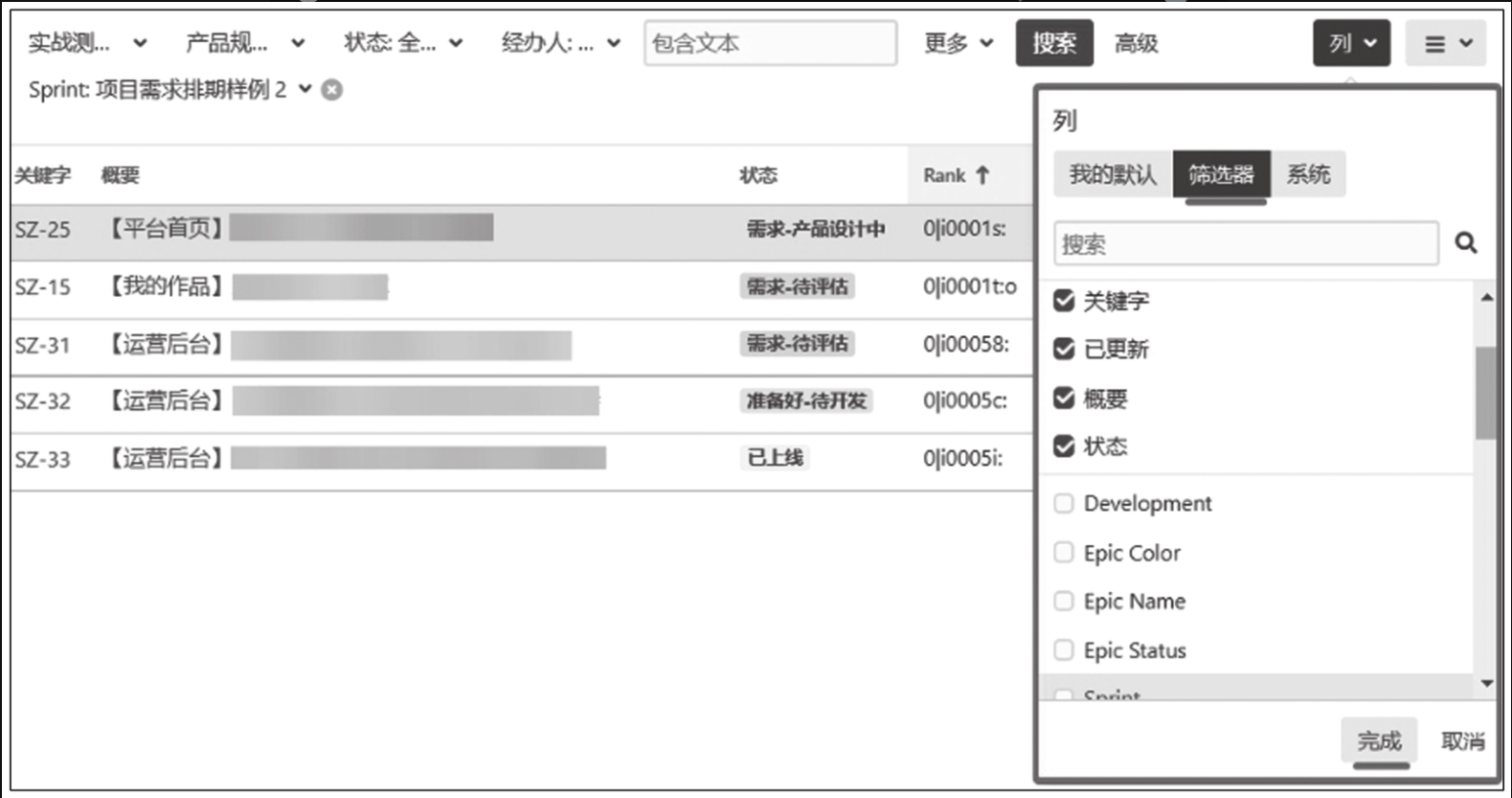Check the Development column checkbox
Viewport: 1512px width, 798px height.
click(x=1064, y=504)
